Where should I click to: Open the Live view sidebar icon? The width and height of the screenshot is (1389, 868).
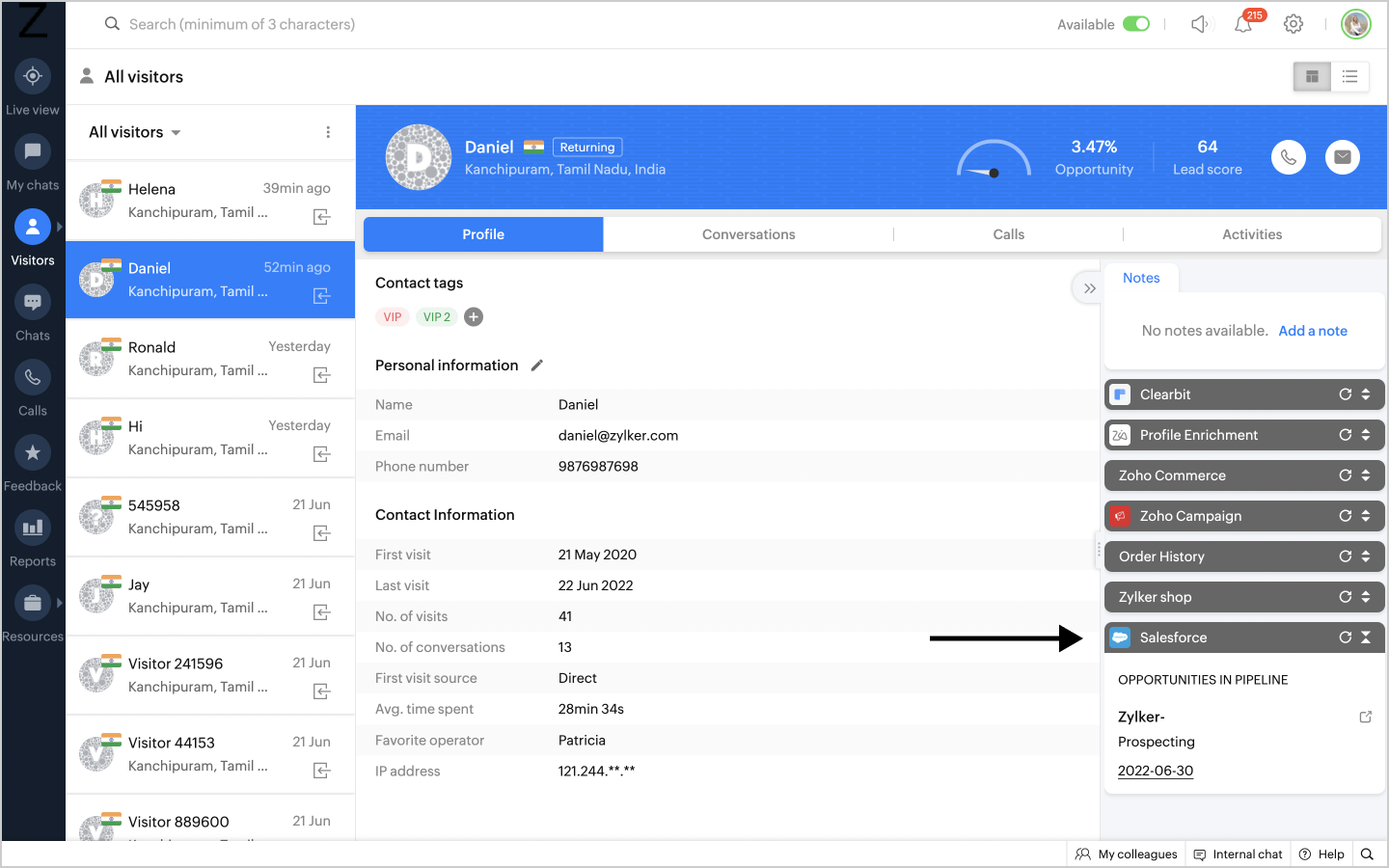tap(33, 76)
